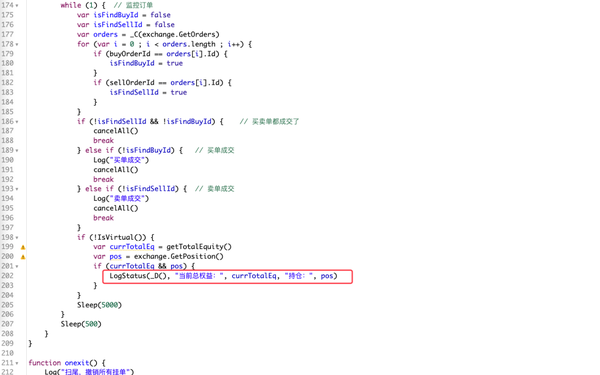This screenshot has height=375, width=600.
Task: Click the highlighted LogStatus call
Action: click(223, 276)
